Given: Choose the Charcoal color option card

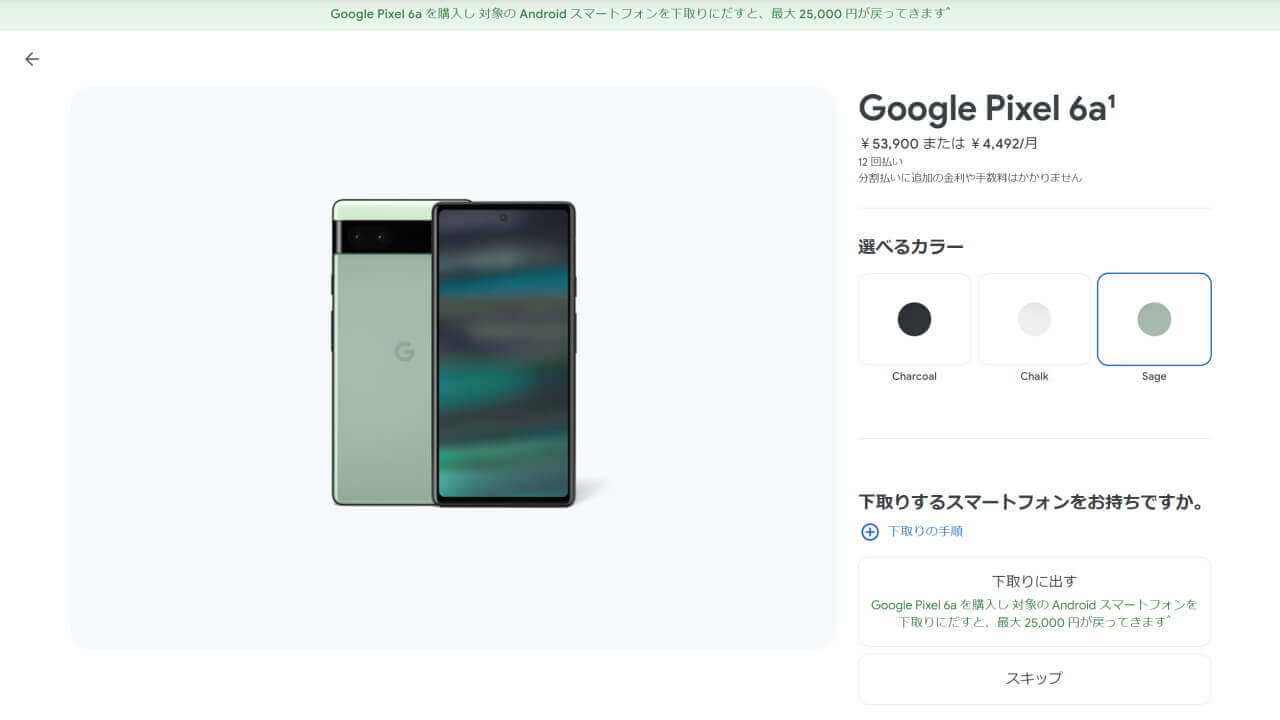Looking at the screenshot, I should point(914,319).
